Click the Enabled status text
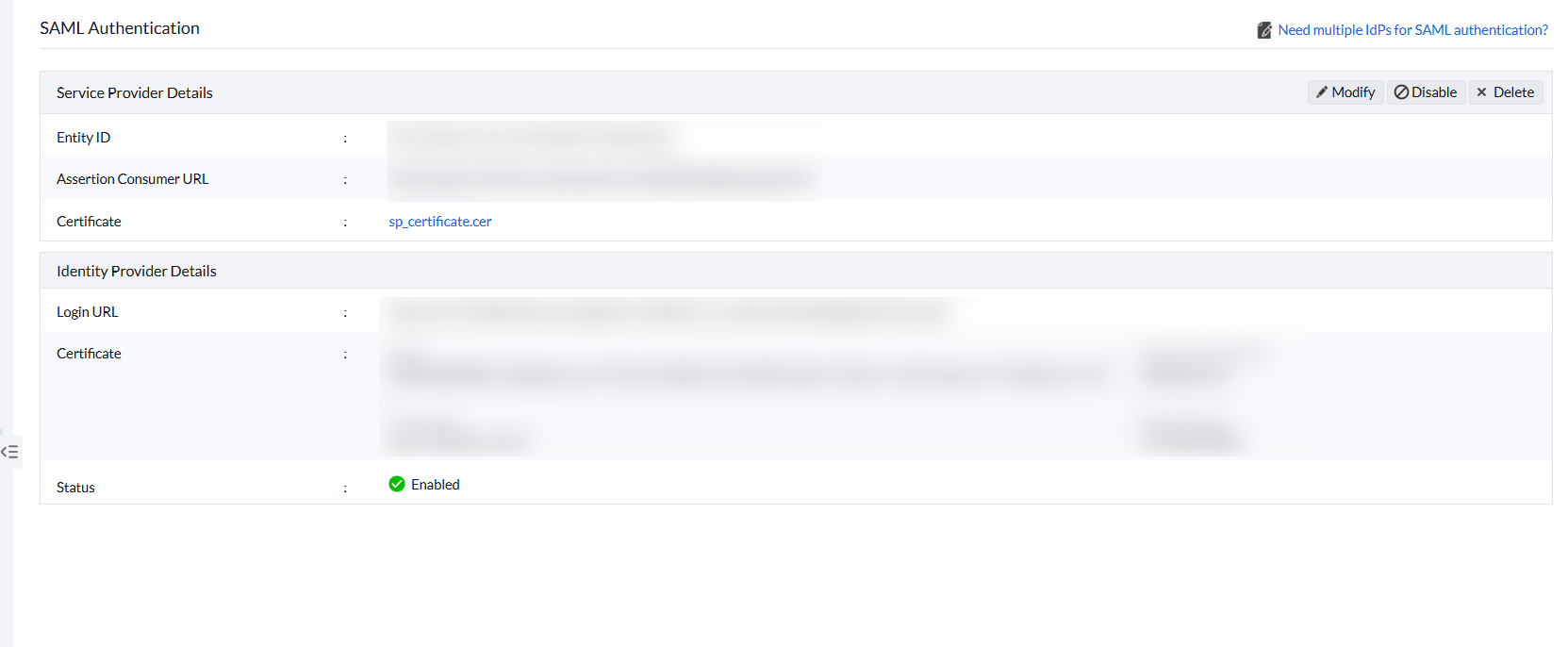Viewport: 1568px width, 647px height. [x=436, y=485]
